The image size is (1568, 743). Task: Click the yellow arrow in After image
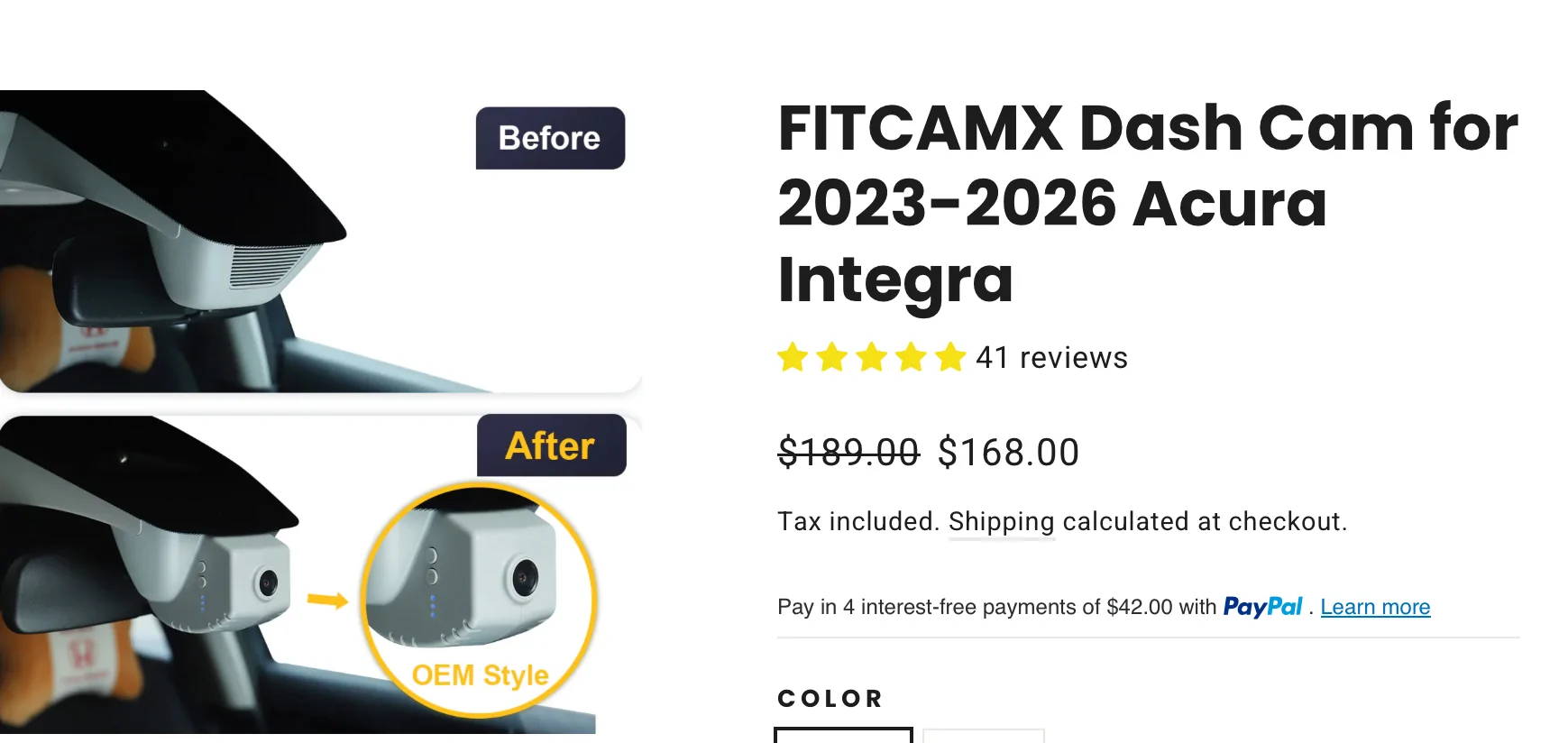pos(327,601)
